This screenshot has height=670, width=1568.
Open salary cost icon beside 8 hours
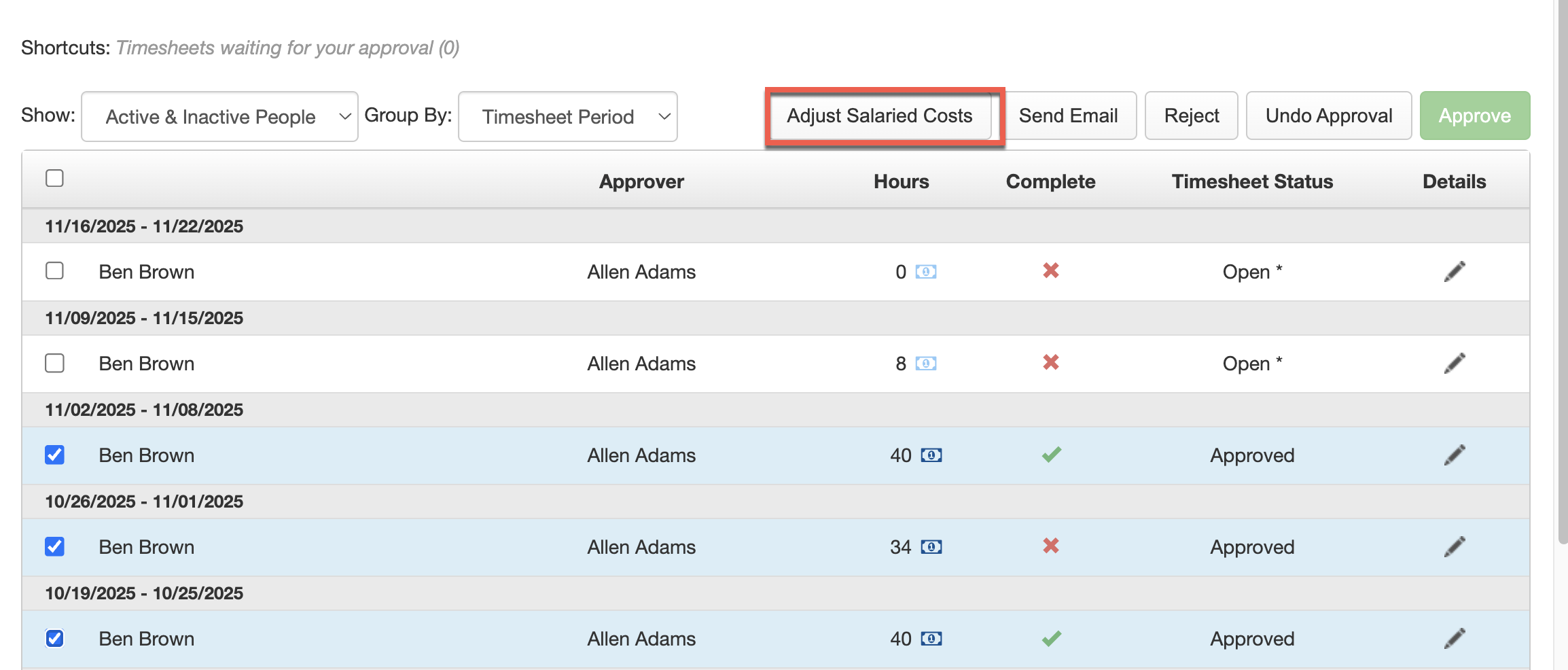pyautogui.click(x=925, y=364)
